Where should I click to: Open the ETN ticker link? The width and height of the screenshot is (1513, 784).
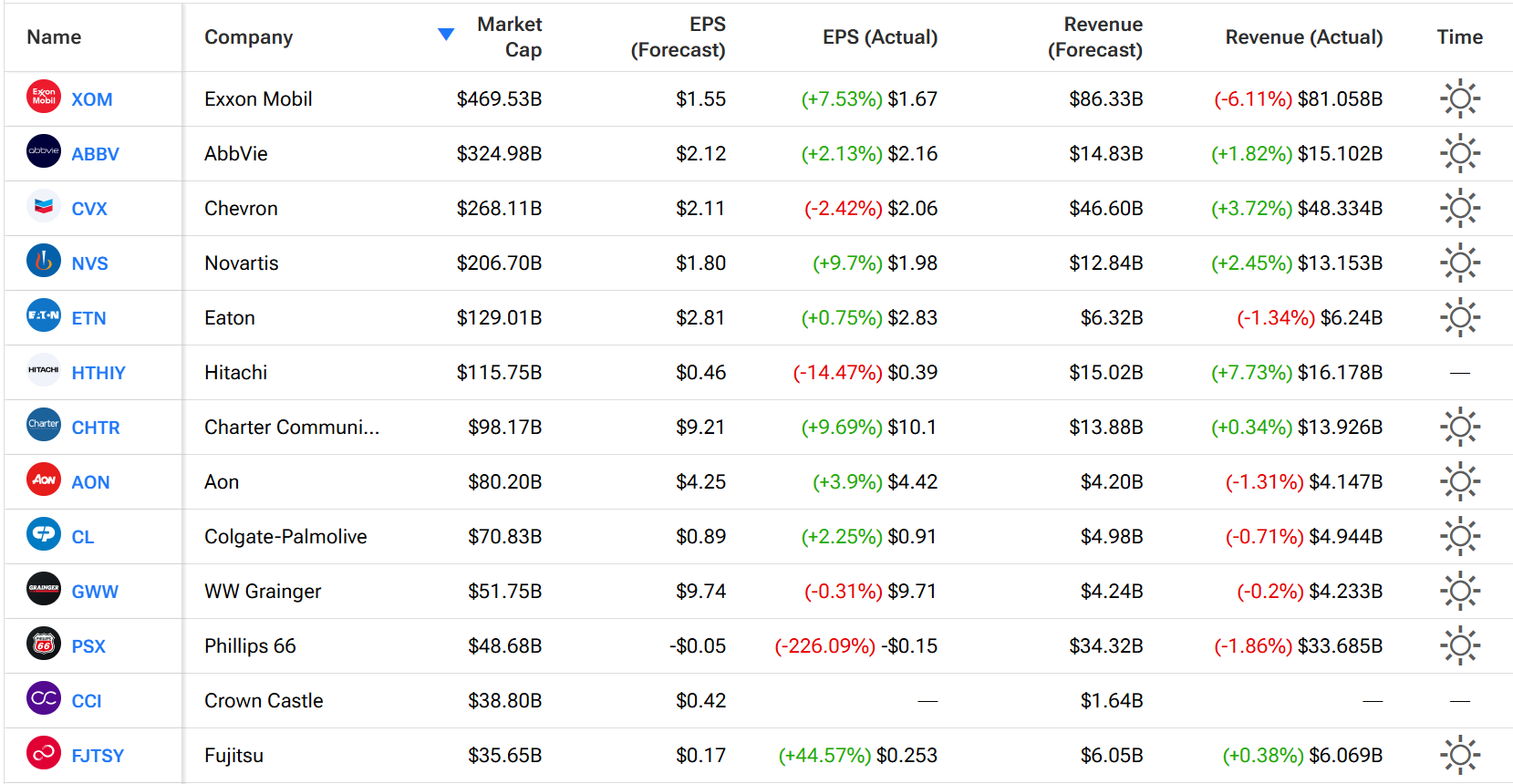coord(89,318)
